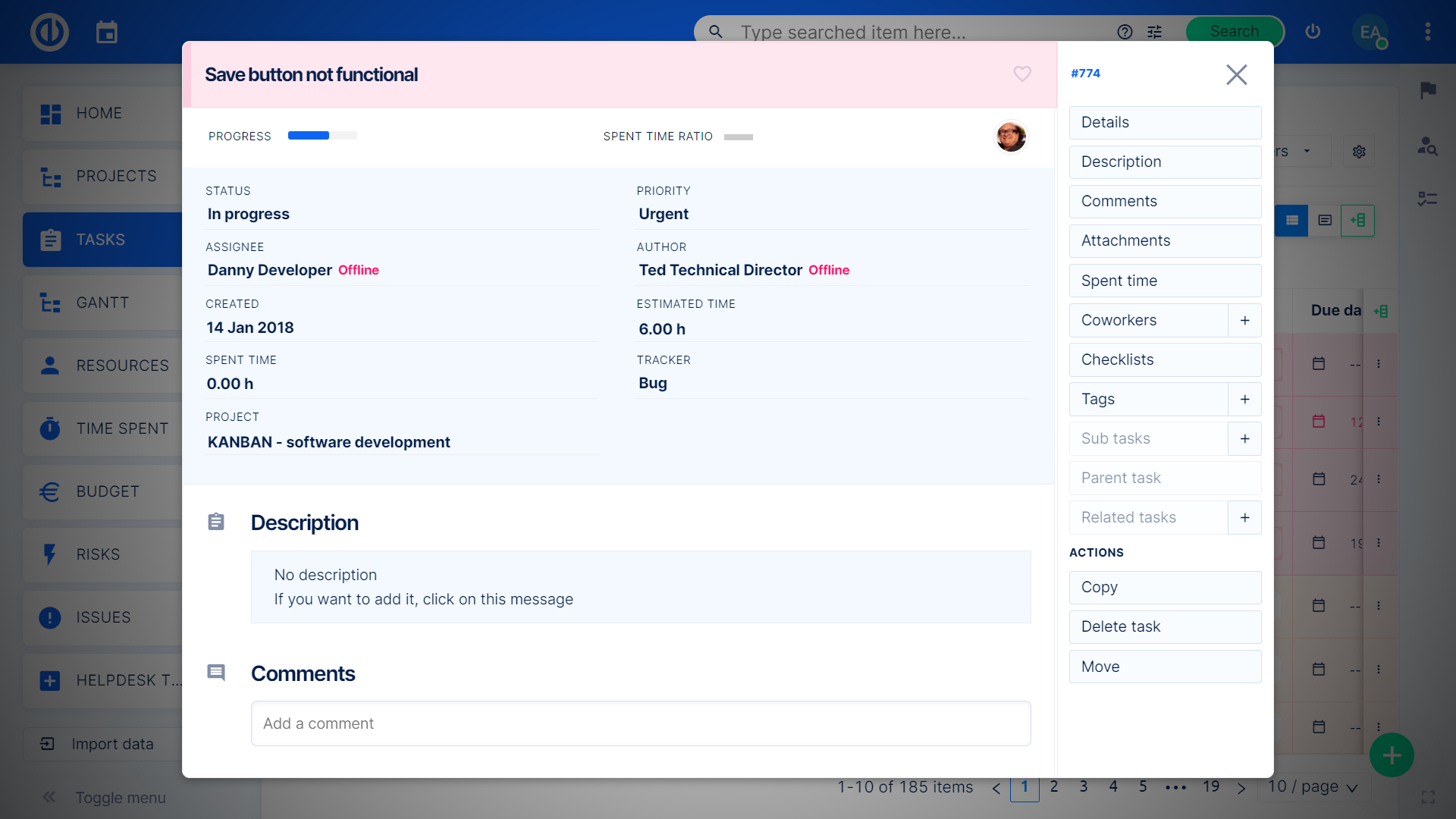The image size is (1456, 819).
Task: Click Delete task action
Action: click(1165, 627)
